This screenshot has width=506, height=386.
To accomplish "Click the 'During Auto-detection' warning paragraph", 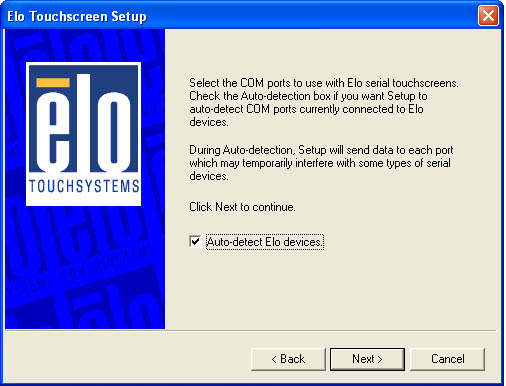I will 321,163.
